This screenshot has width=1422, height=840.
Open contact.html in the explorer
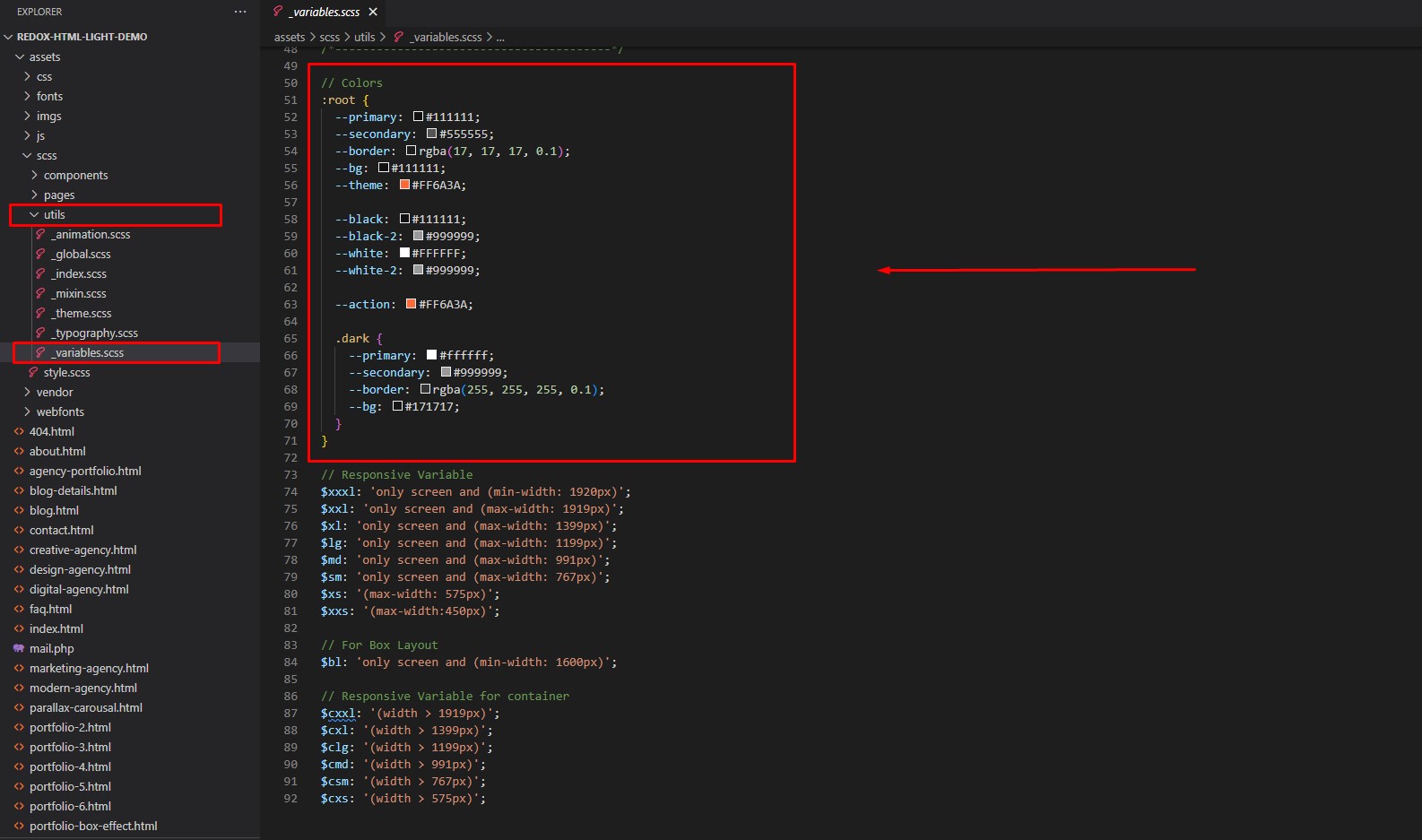(61, 530)
